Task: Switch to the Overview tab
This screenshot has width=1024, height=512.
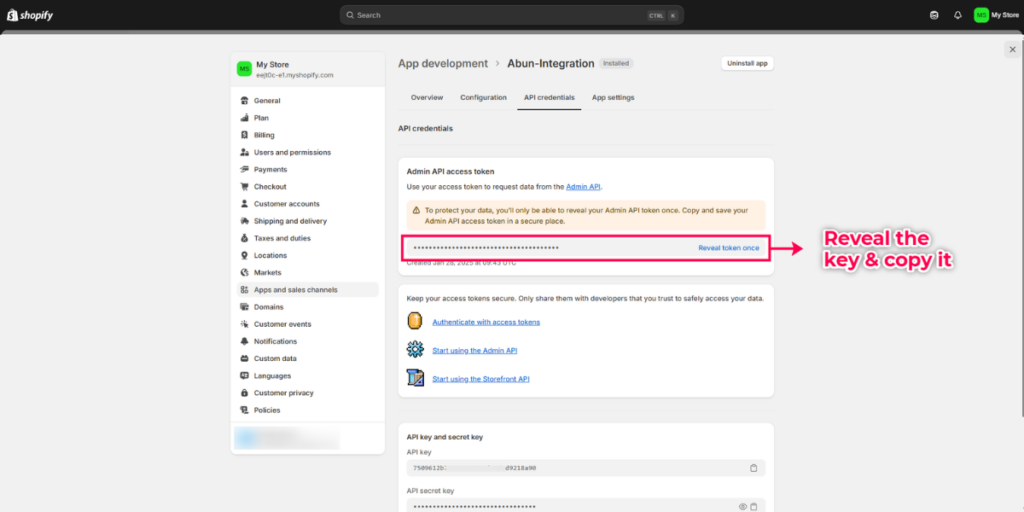Action: pyautogui.click(x=426, y=97)
